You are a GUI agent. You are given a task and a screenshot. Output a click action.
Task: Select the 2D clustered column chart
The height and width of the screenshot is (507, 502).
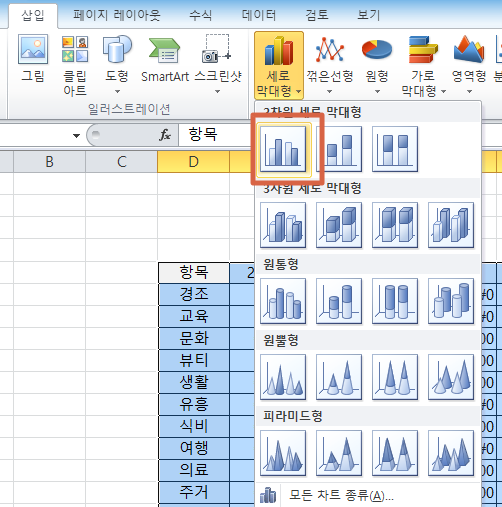pos(283,149)
